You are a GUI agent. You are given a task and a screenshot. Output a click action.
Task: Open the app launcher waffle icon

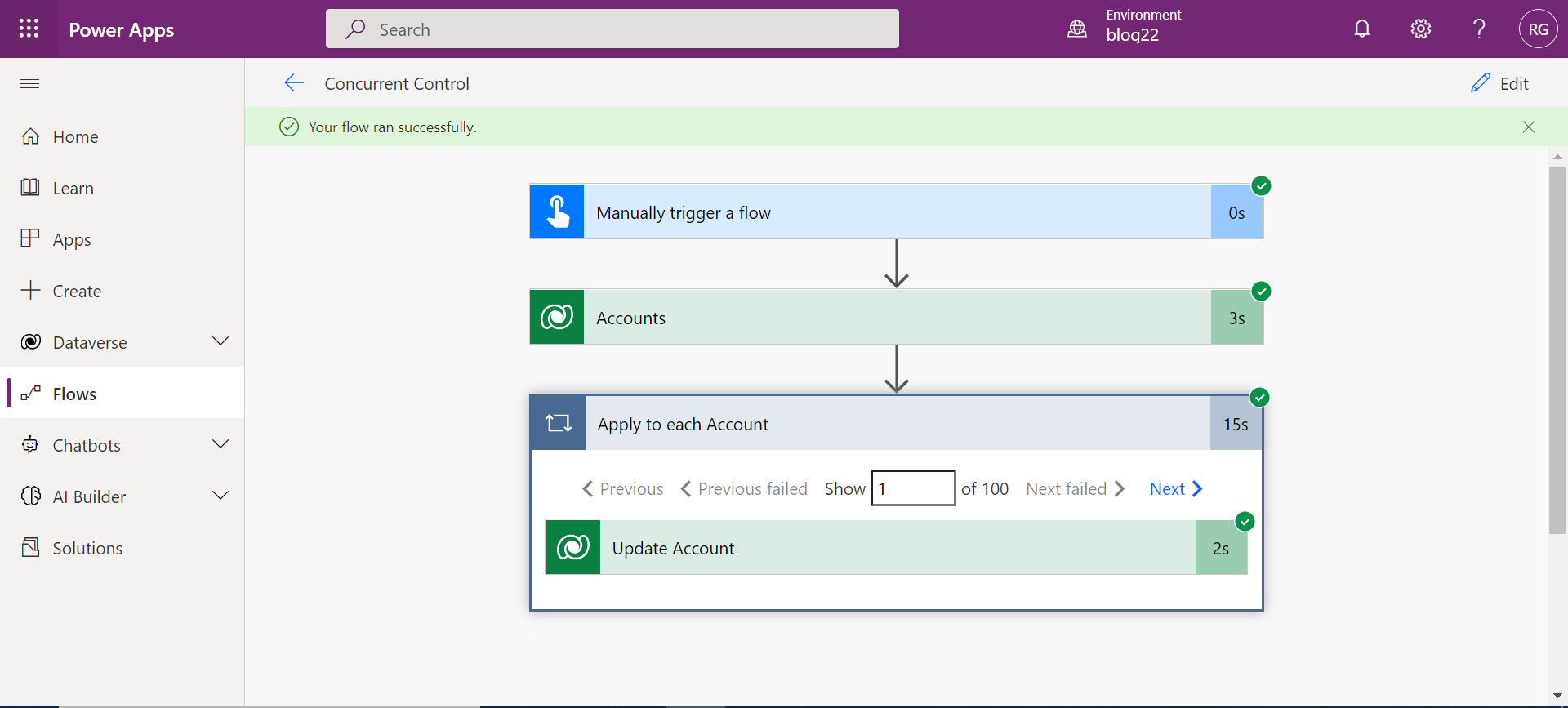click(x=29, y=29)
